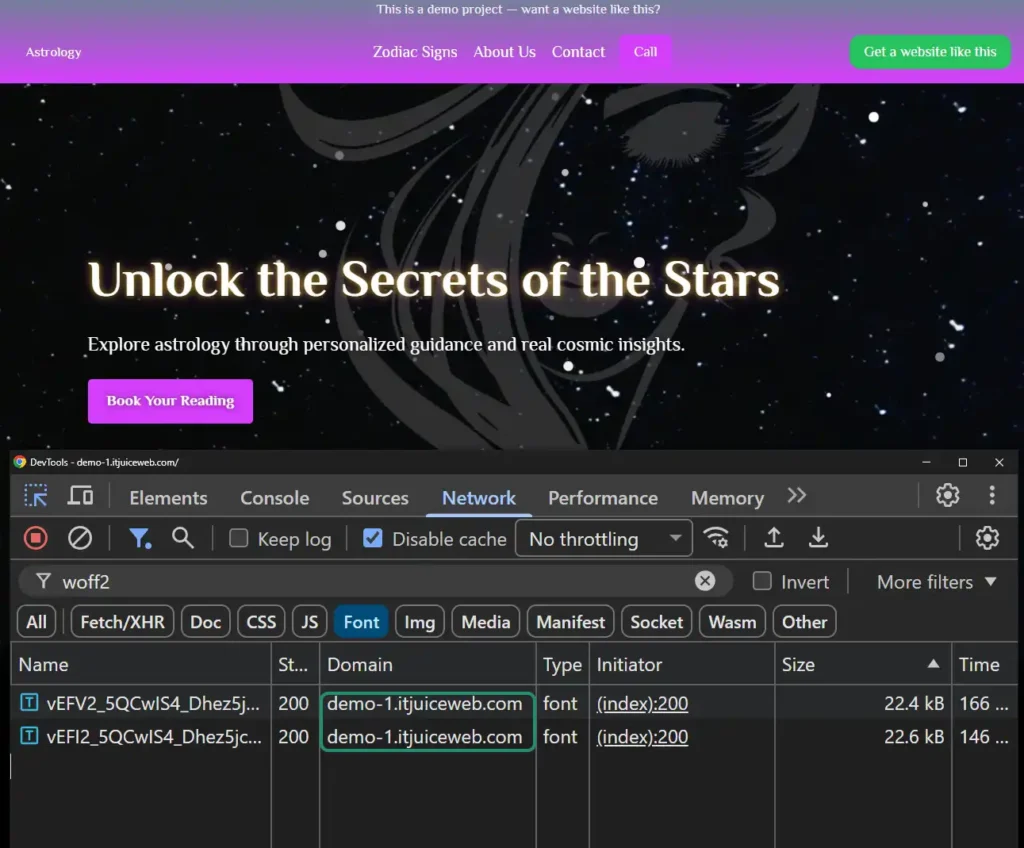Image resolution: width=1024 pixels, height=848 pixels.
Task: Open Network panel settings gear
Action: pyautogui.click(x=987, y=538)
